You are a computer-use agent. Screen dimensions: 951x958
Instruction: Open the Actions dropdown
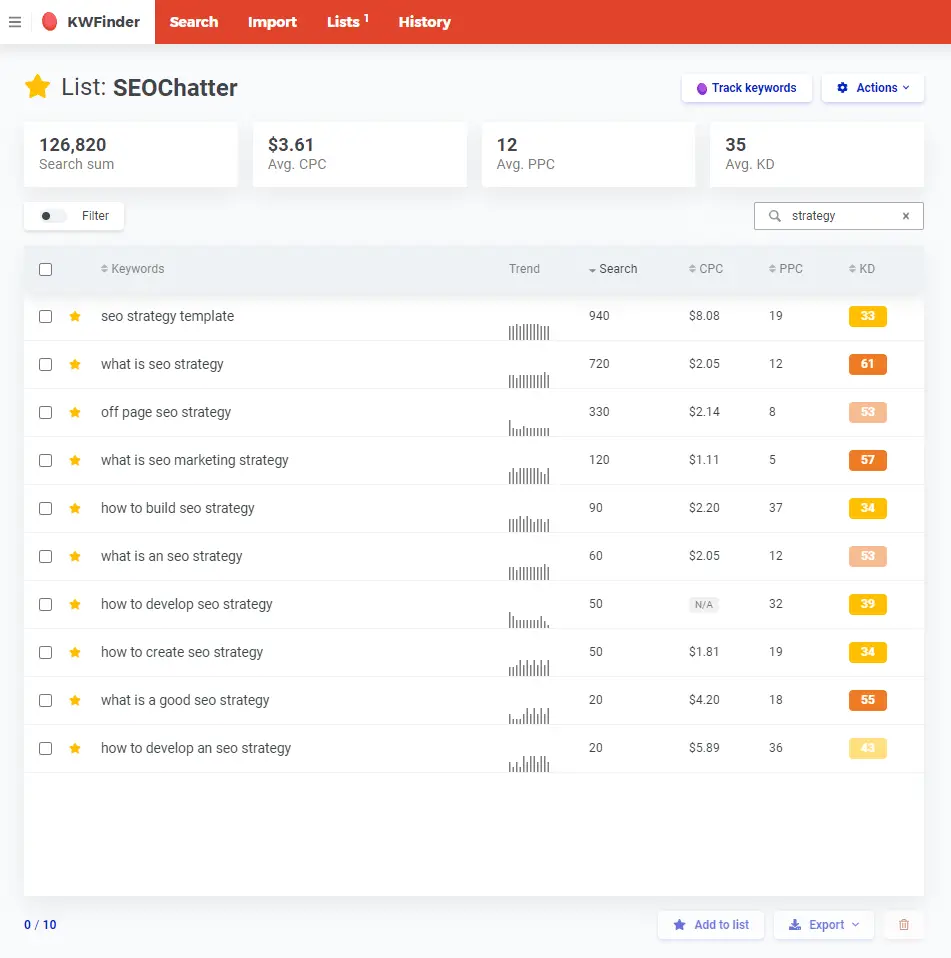[872, 88]
